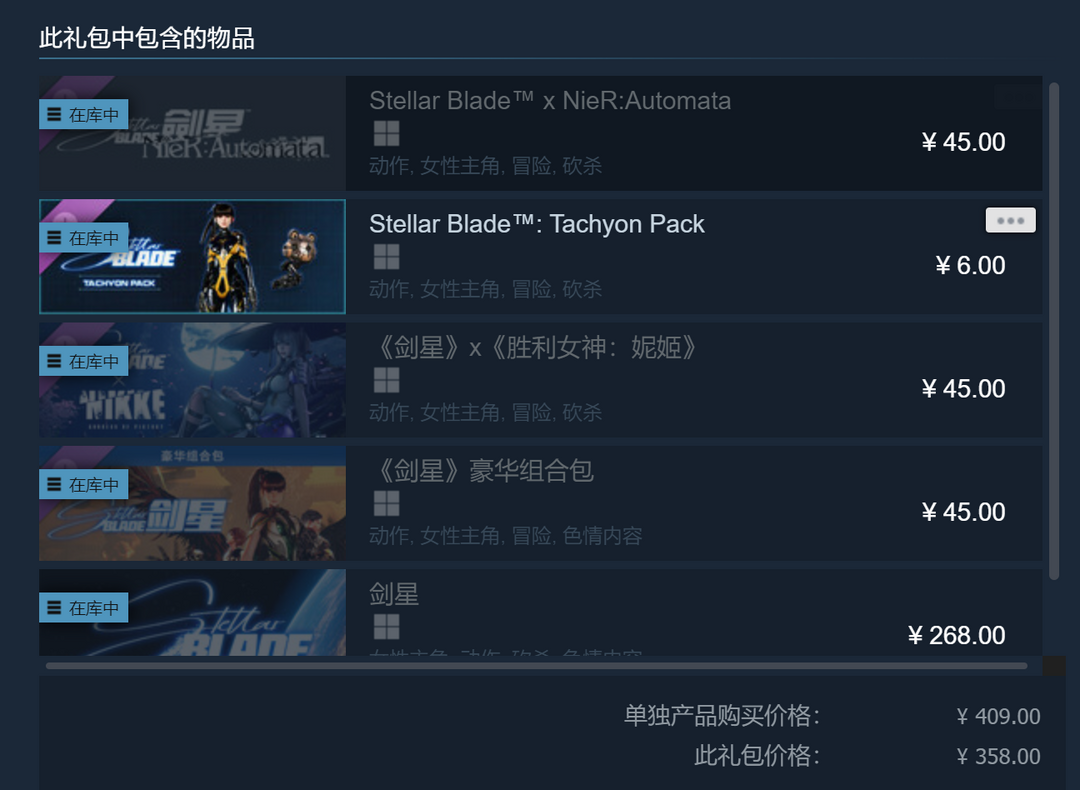The height and width of the screenshot is (790, 1080).
Task: Select the Tachyon Pack capsule image
Action: pos(192,257)
